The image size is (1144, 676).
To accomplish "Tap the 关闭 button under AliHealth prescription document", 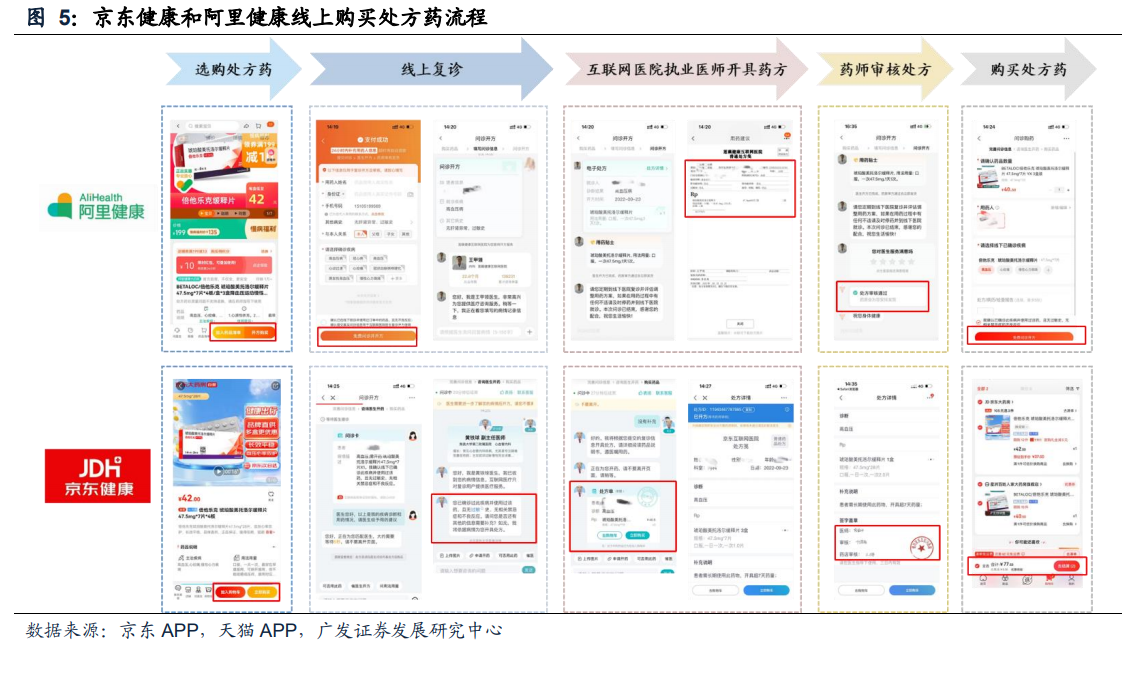I will point(740,323).
